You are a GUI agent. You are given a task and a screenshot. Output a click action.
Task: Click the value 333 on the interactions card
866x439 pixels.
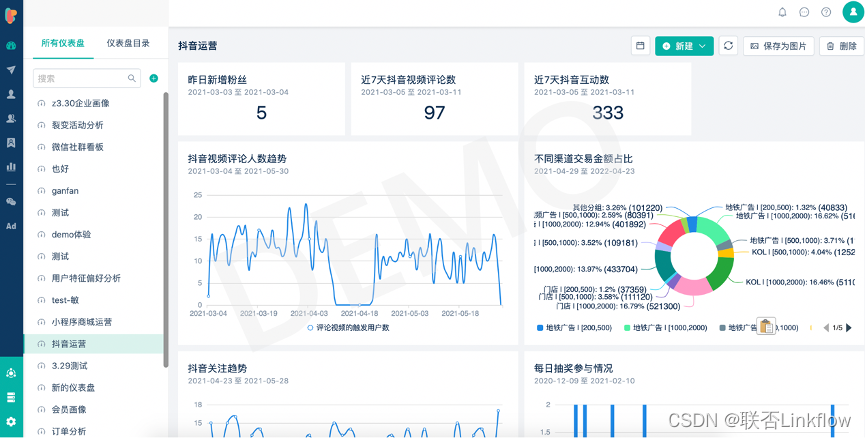tap(608, 113)
